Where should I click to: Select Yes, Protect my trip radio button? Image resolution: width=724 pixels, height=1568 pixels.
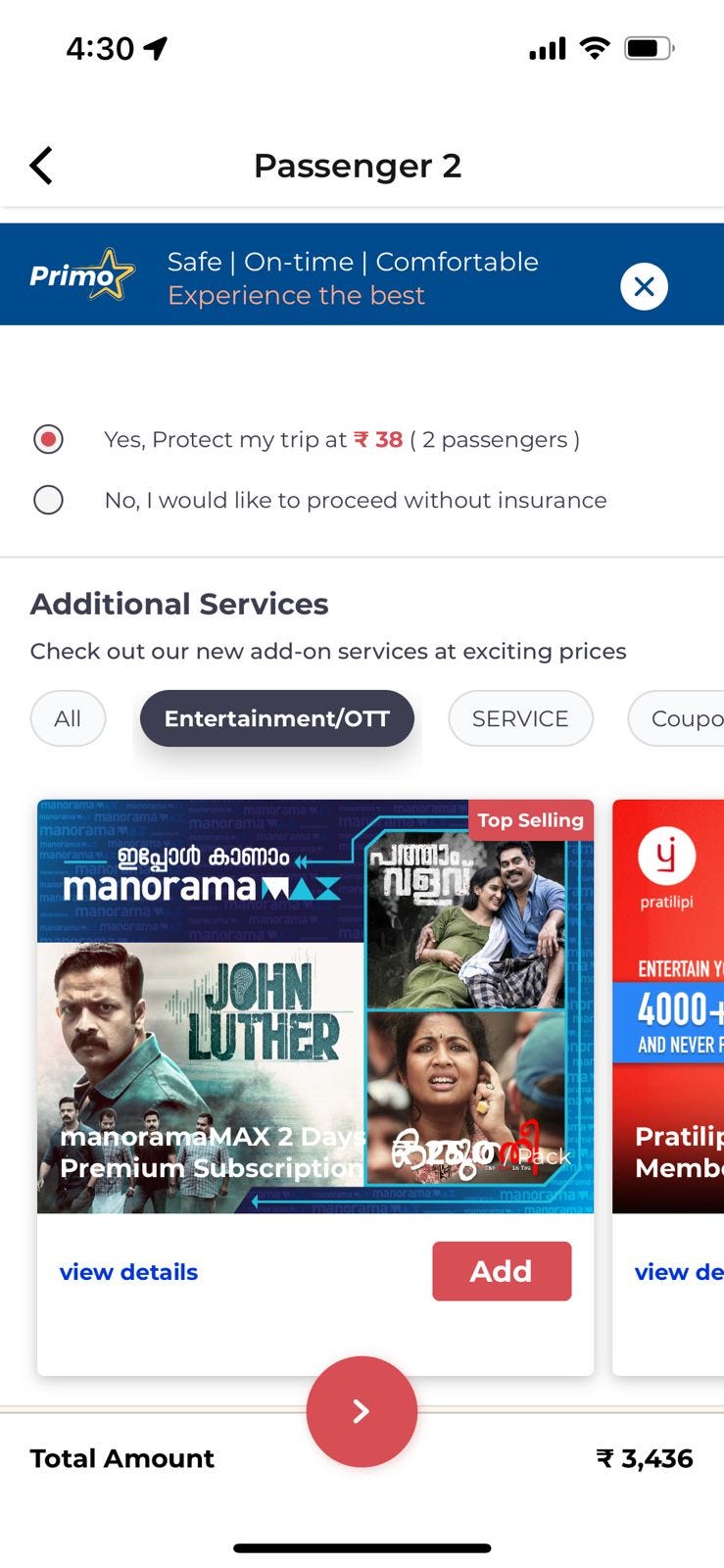click(x=48, y=439)
